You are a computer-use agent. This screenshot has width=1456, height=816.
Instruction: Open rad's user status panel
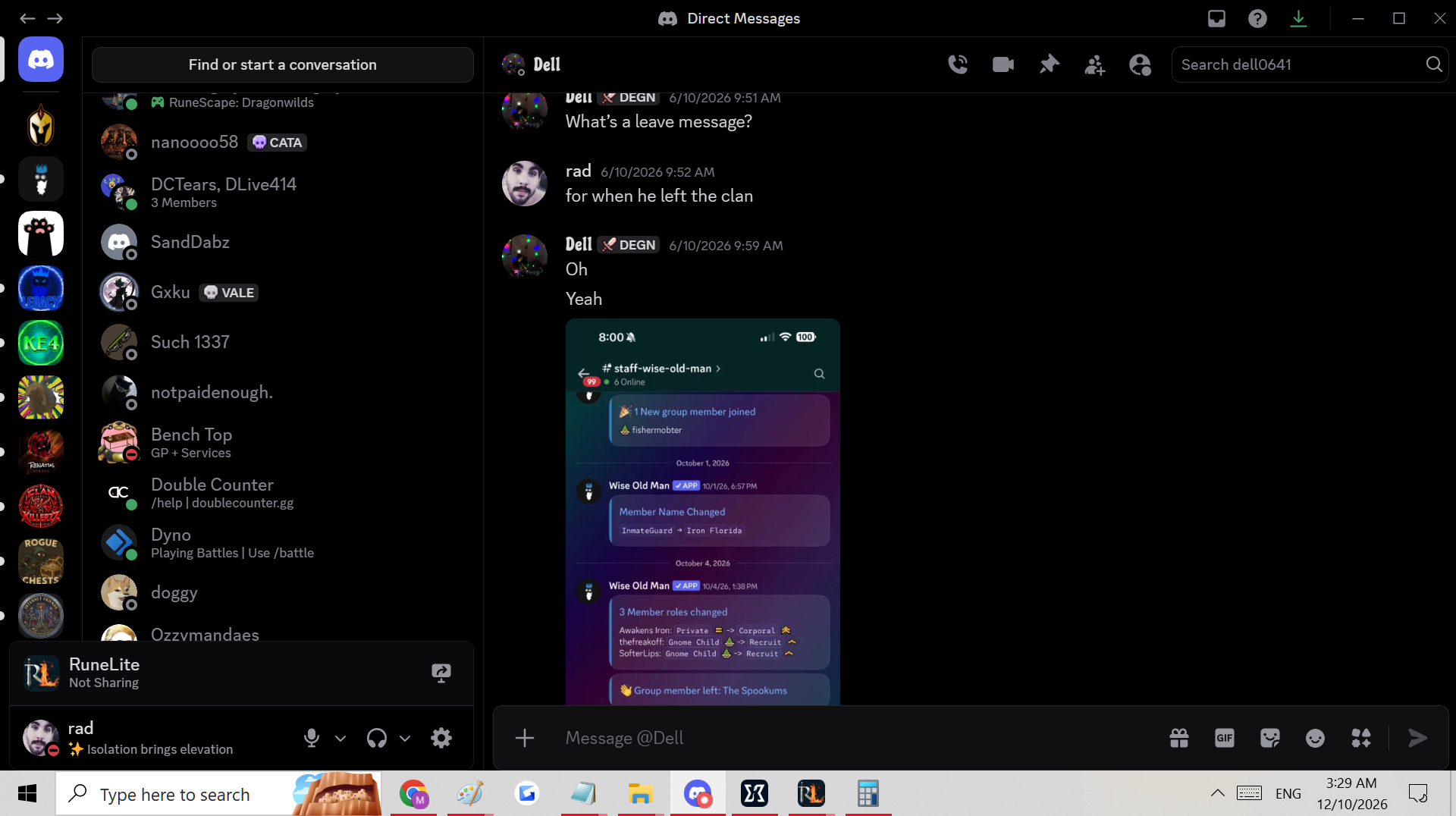point(152,738)
